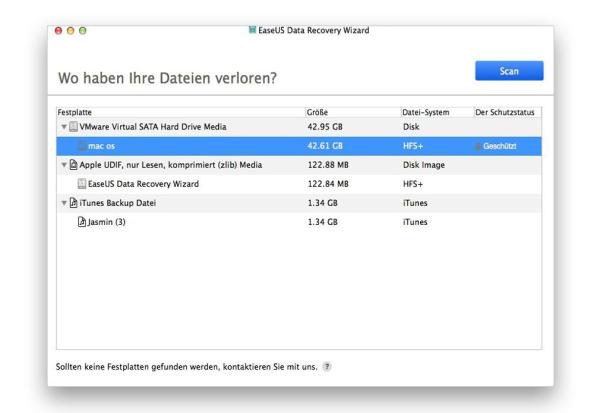Select the mac os volume row

[299, 146]
